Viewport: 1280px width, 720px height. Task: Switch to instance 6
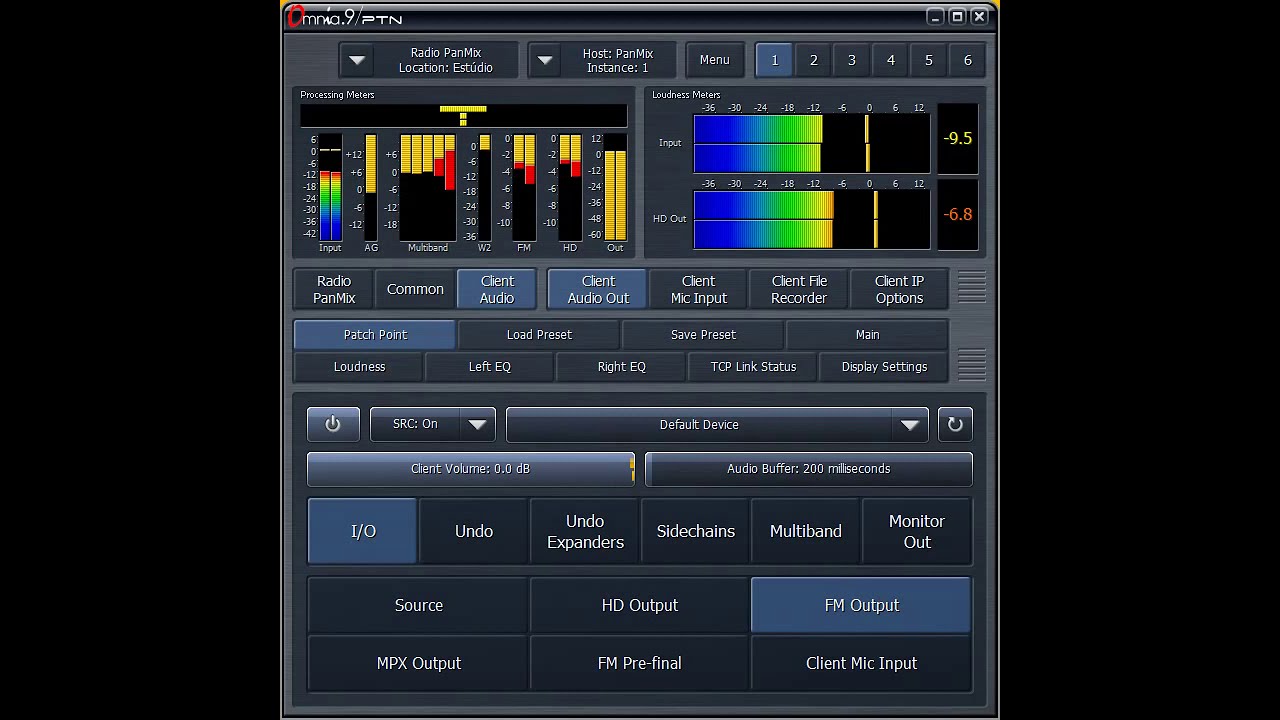tap(967, 60)
